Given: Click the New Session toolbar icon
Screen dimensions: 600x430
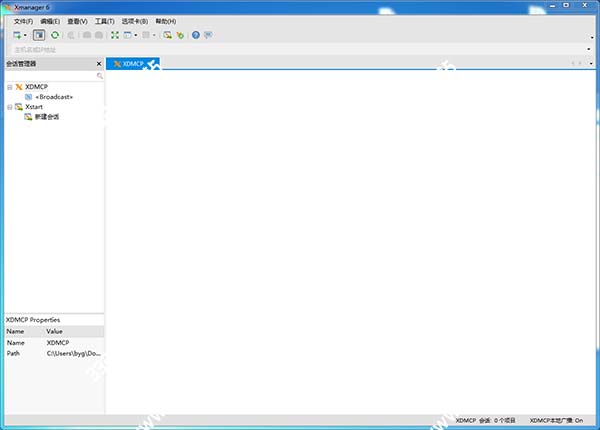Looking at the screenshot, I should 17,34.
